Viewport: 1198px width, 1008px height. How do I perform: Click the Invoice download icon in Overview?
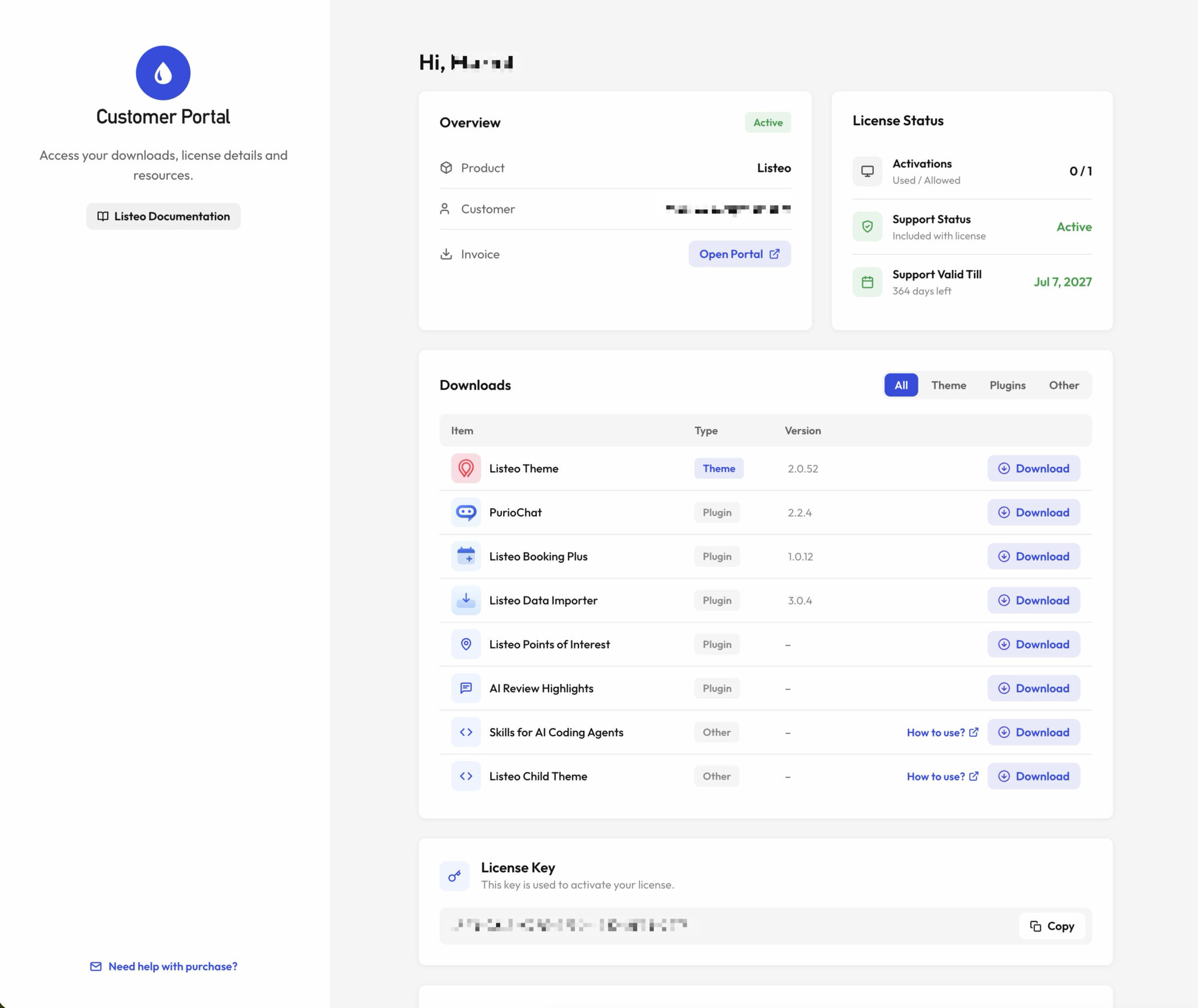(446, 254)
